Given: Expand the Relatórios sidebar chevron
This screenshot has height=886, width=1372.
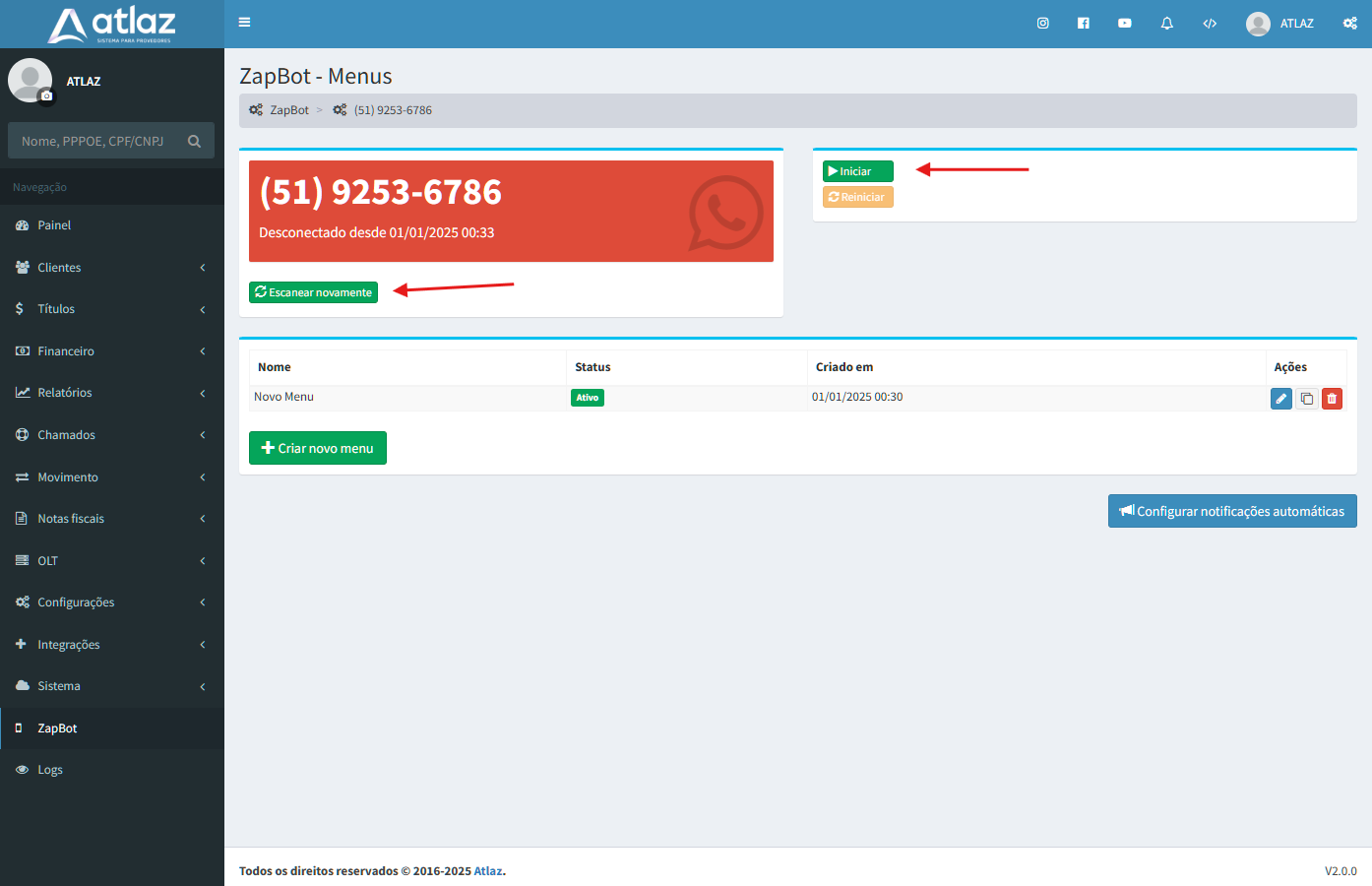Looking at the screenshot, I should point(203,393).
